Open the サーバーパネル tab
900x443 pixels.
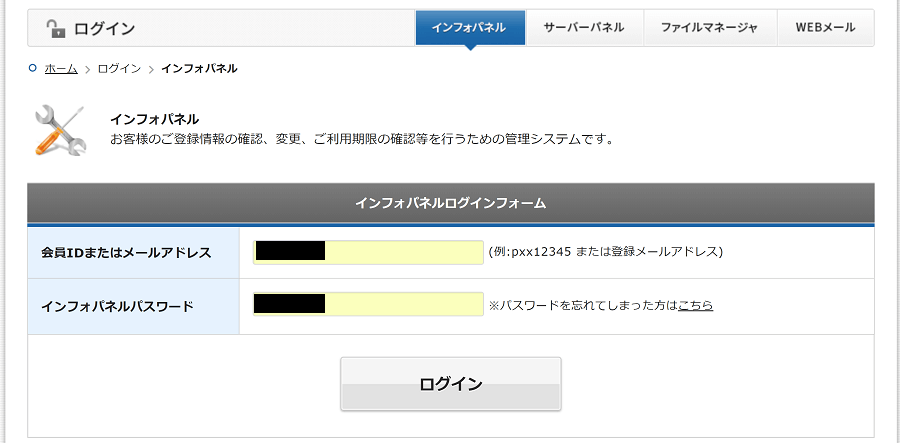point(584,28)
